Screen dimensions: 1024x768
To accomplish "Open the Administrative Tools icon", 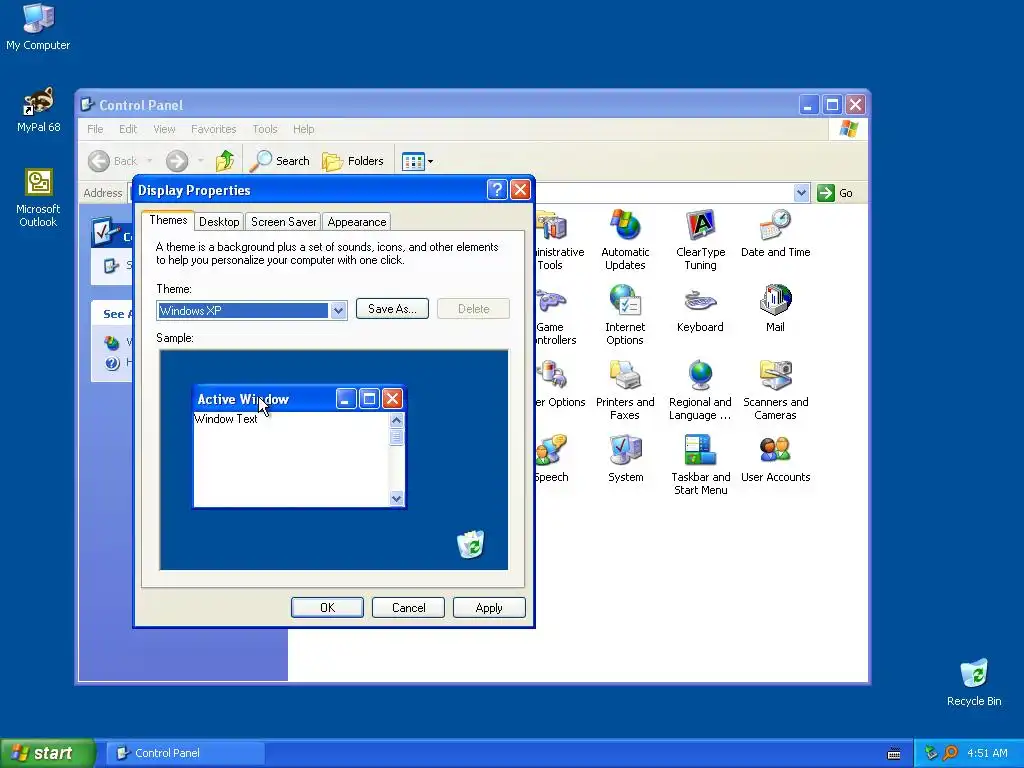I will (559, 239).
